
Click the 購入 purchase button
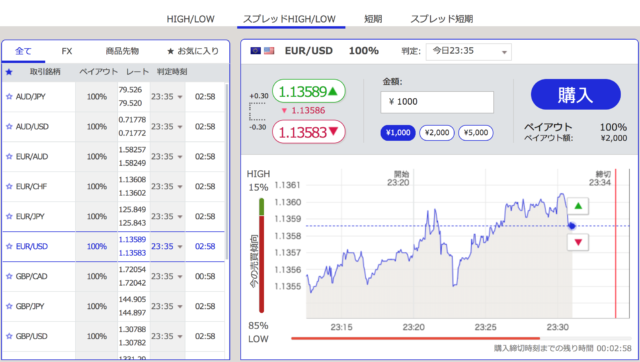pos(576,95)
